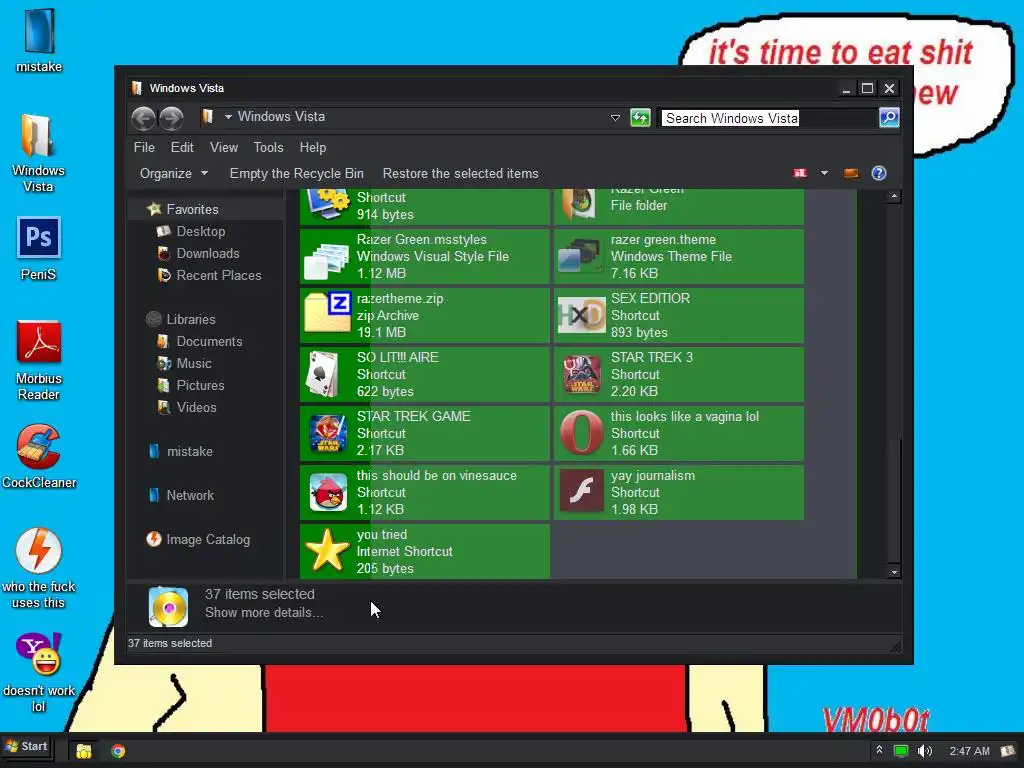Open the Music library
The height and width of the screenshot is (768, 1024).
tap(194, 364)
